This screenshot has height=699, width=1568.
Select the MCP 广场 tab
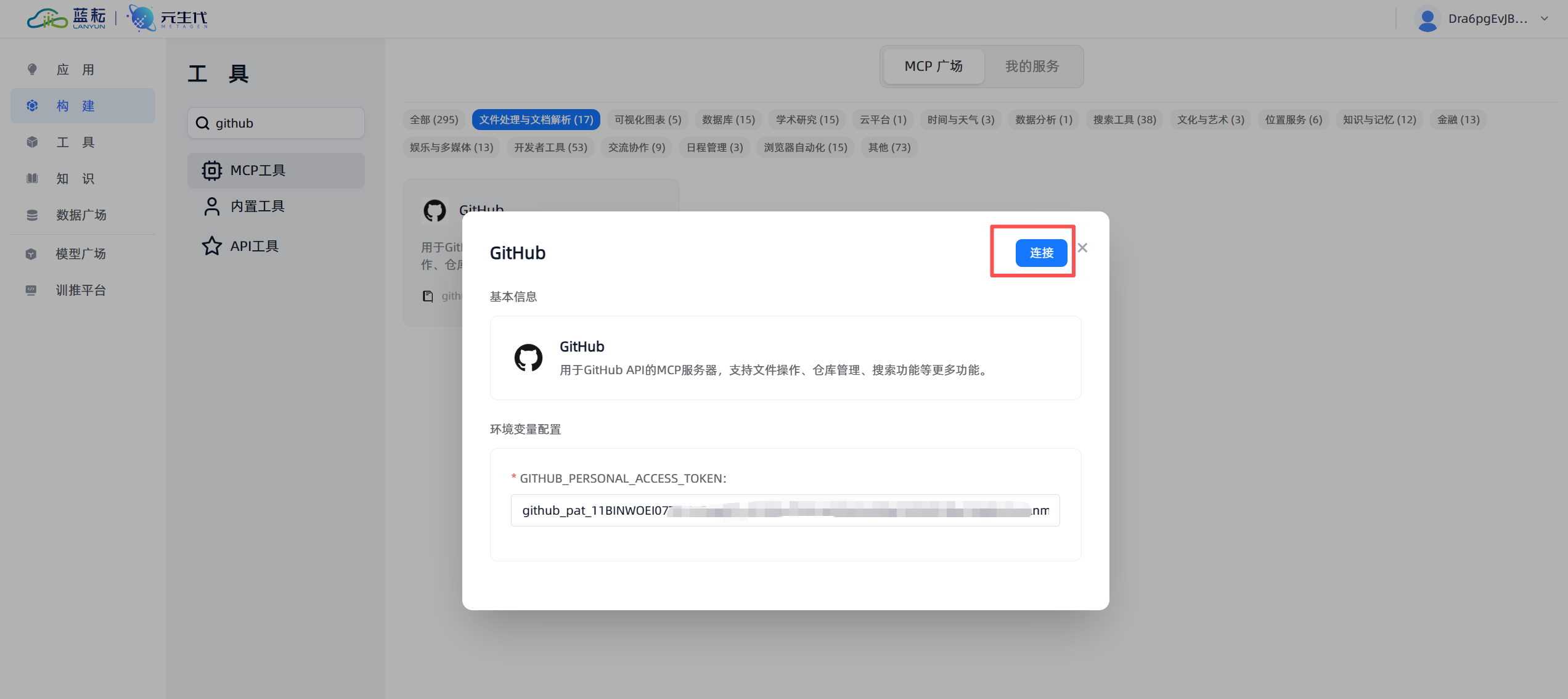[933, 66]
